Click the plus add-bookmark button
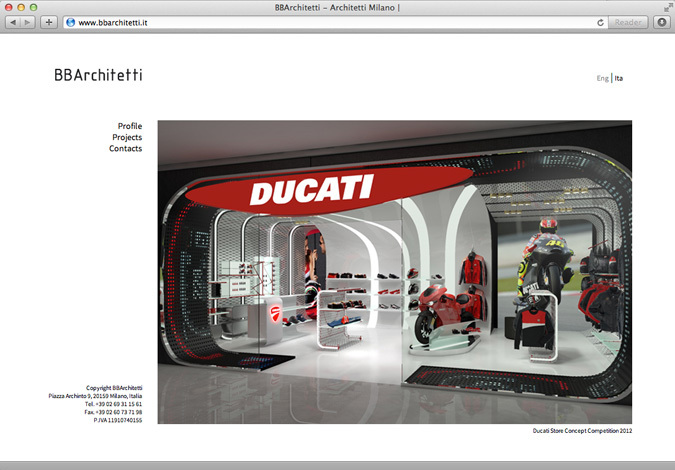Screen dimensions: 675x470 (49, 22)
